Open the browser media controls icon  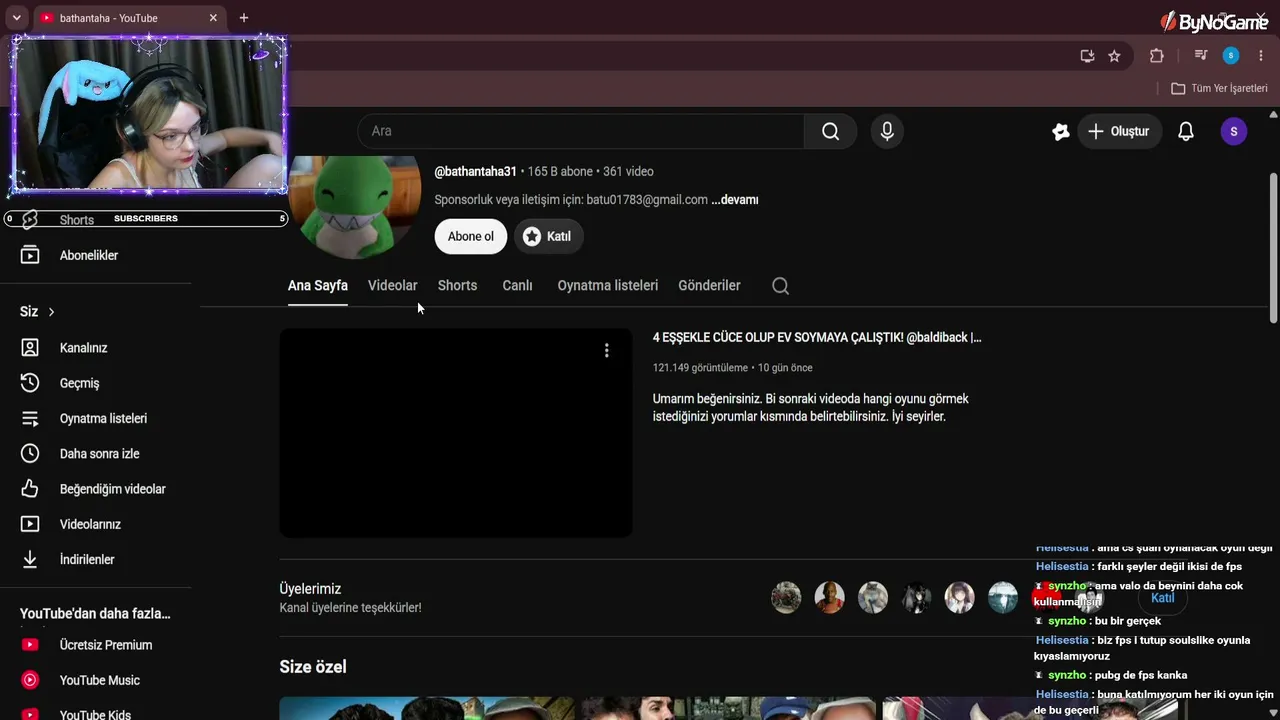1201,56
